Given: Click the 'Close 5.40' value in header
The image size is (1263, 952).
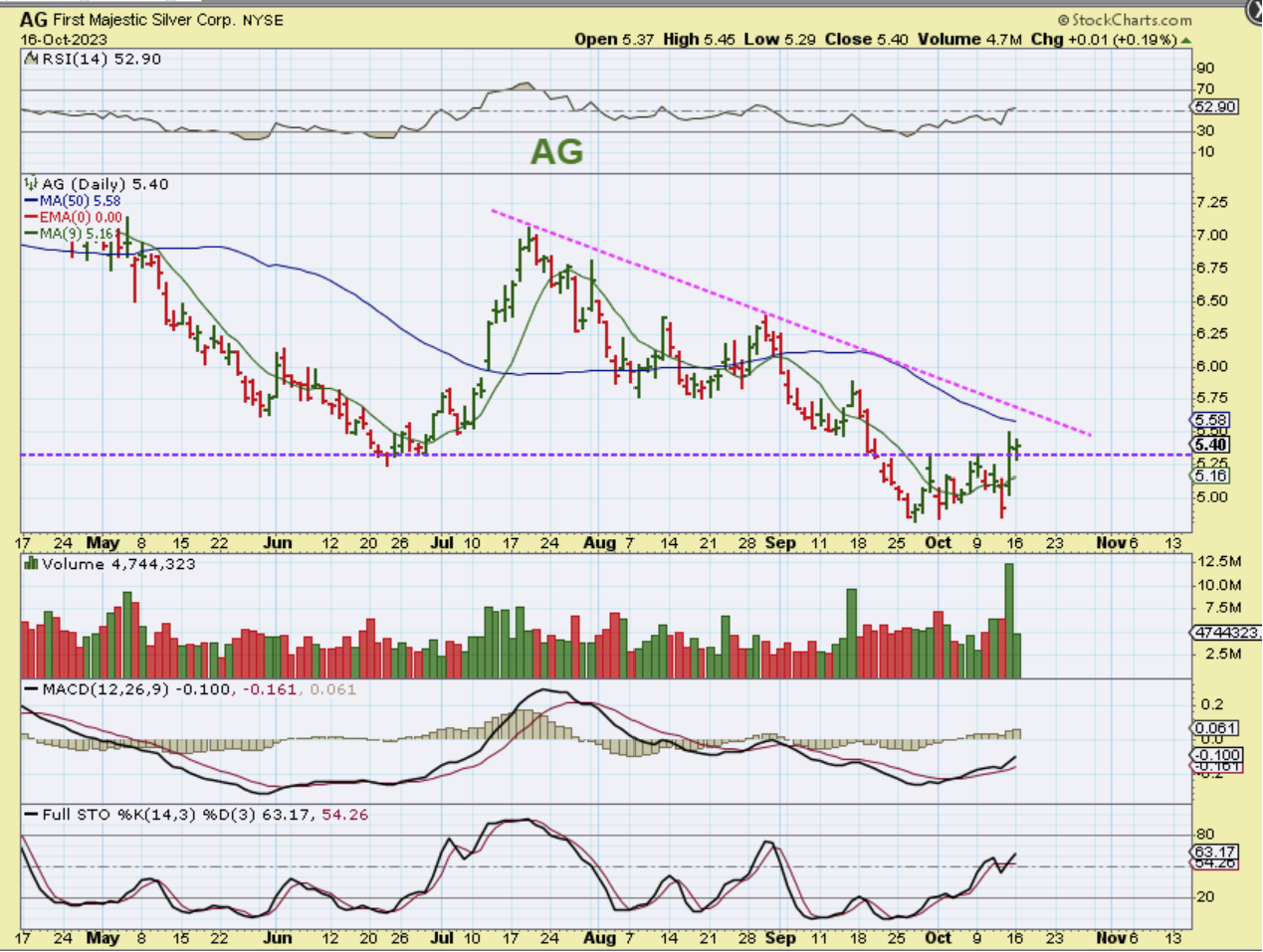Looking at the screenshot, I should (867, 40).
